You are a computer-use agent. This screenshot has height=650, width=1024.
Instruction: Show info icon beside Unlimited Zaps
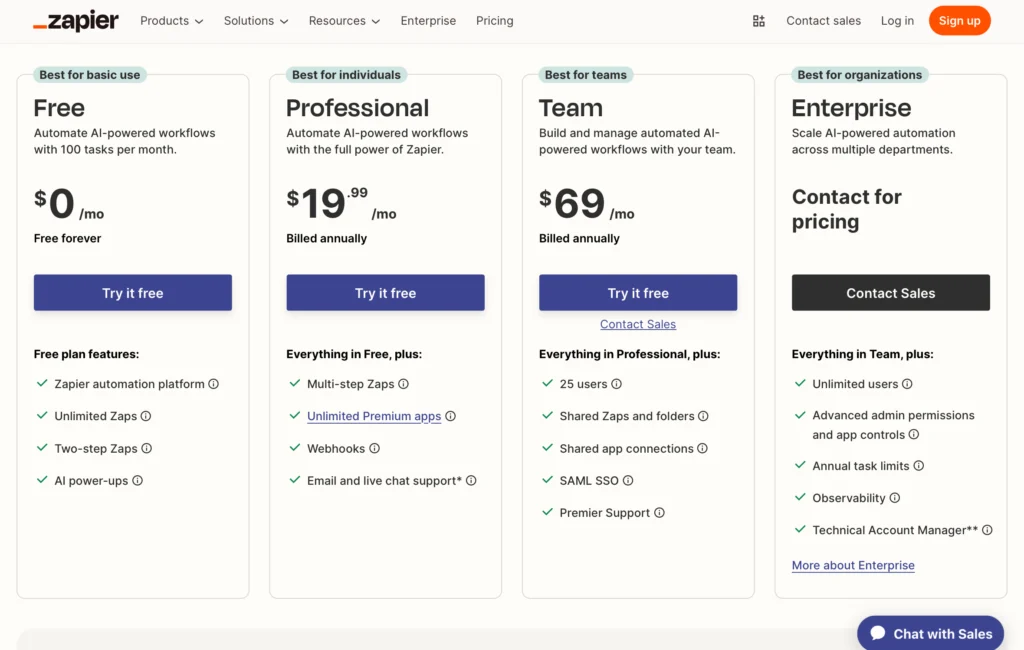coord(146,416)
